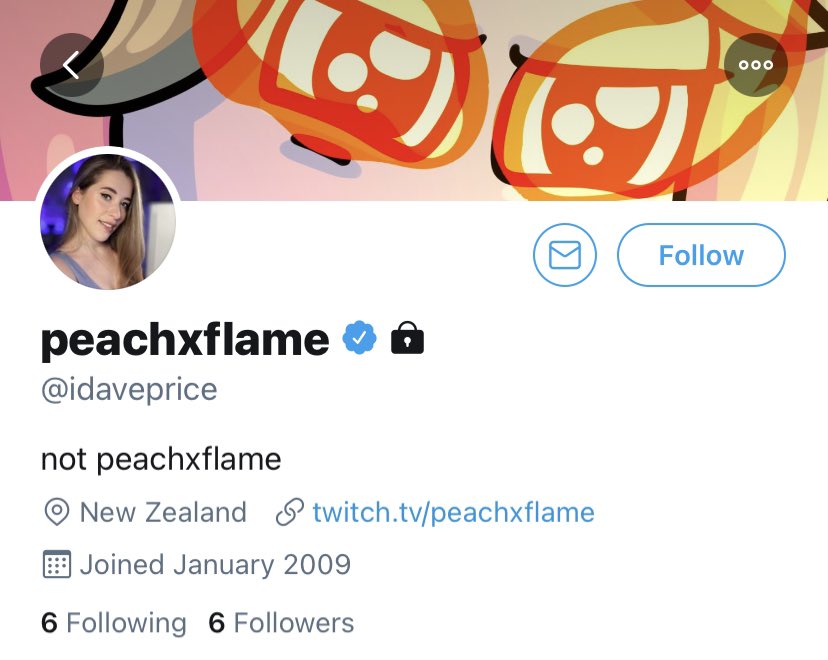View the 6 Followers list
This screenshot has width=828, height=660.
point(281,623)
